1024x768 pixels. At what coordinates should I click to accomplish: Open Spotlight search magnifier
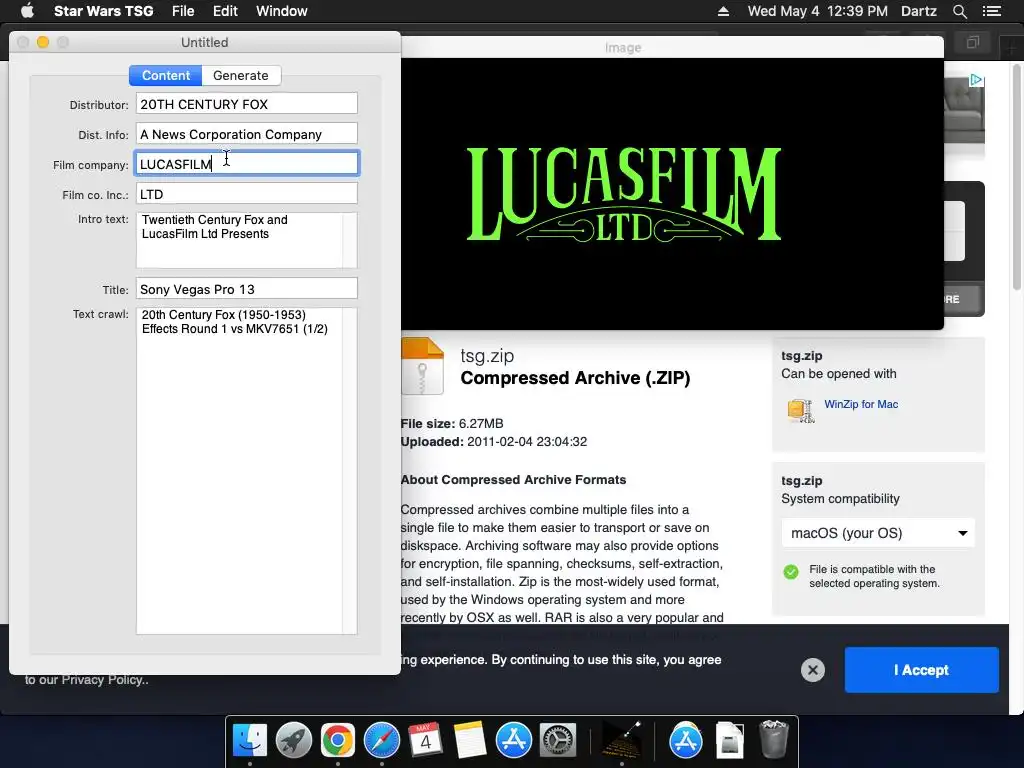[959, 11]
